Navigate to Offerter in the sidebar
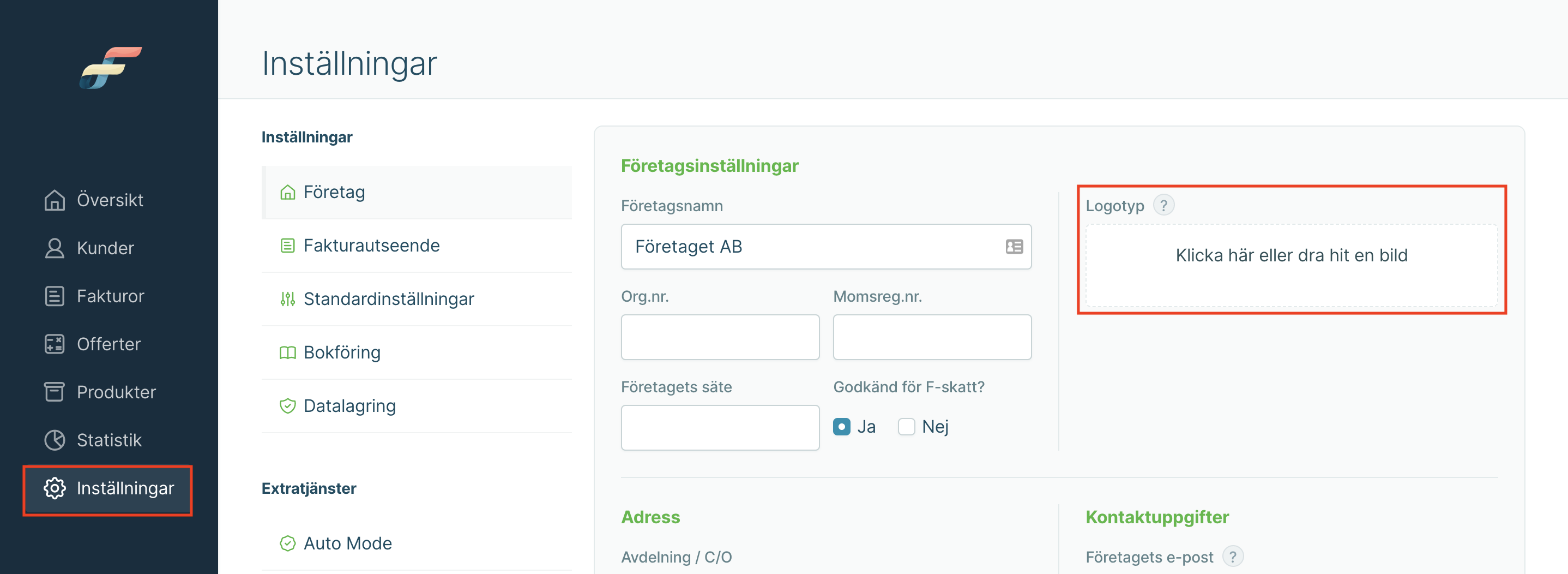 click(108, 344)
